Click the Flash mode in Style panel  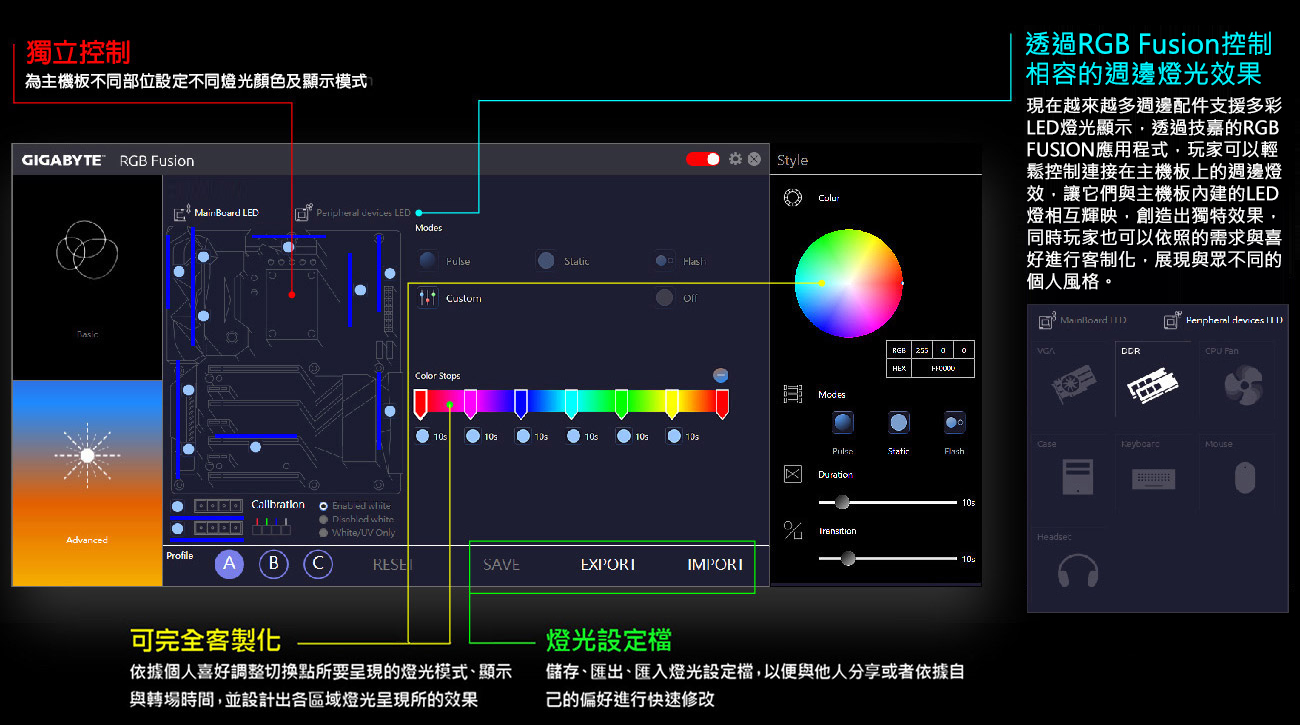point(954,423)
